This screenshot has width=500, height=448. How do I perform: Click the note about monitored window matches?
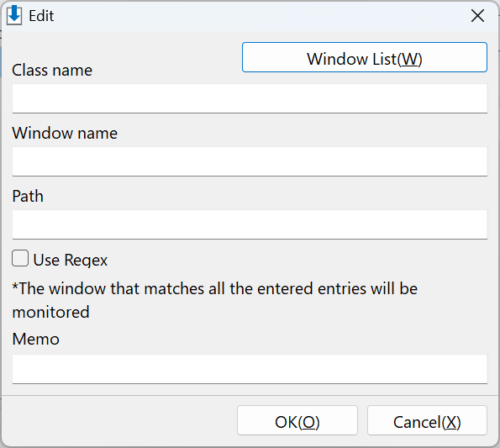(x=215, y=300)
